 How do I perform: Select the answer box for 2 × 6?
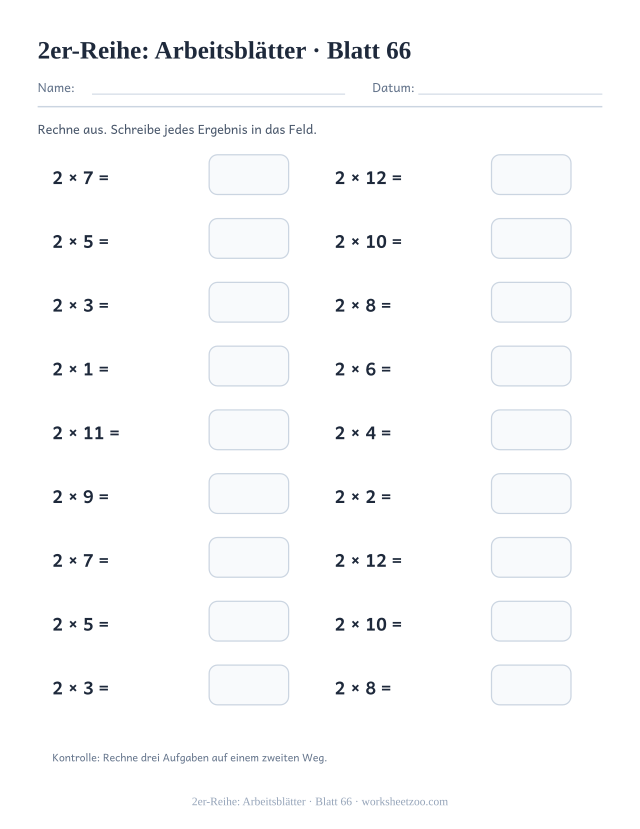click(531, 366)
